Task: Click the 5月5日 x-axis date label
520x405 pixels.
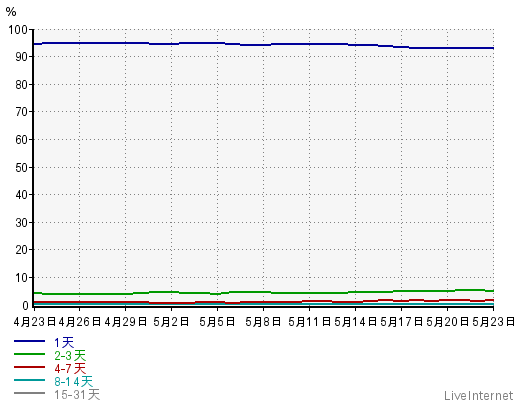Action: (x=217, y=322)
